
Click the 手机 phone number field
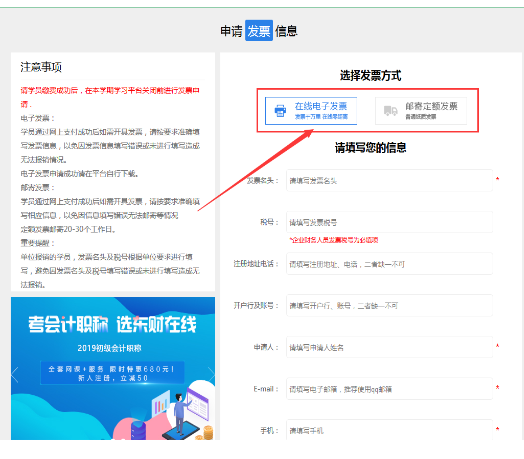pyautogui.click(x=389, y=430)
